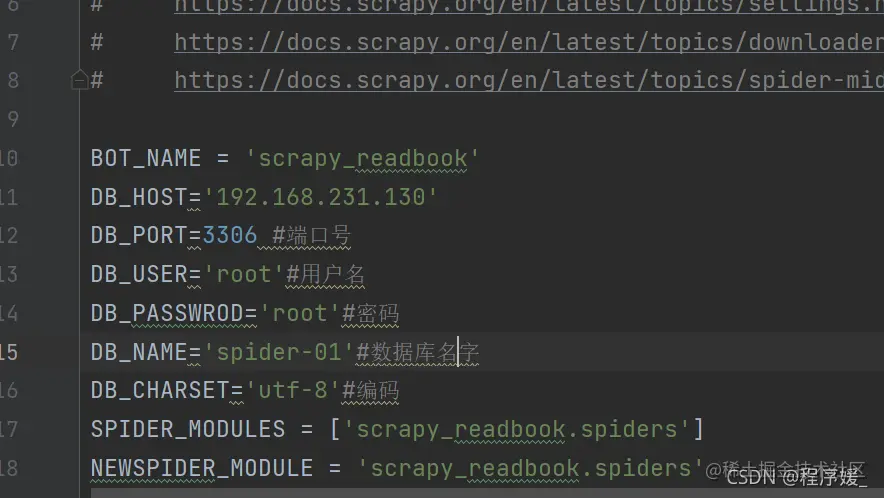Click the misspelled DB_PASSWROD variable
The height and width of the screenshot is (498, 884).
(x=167, y=313)
